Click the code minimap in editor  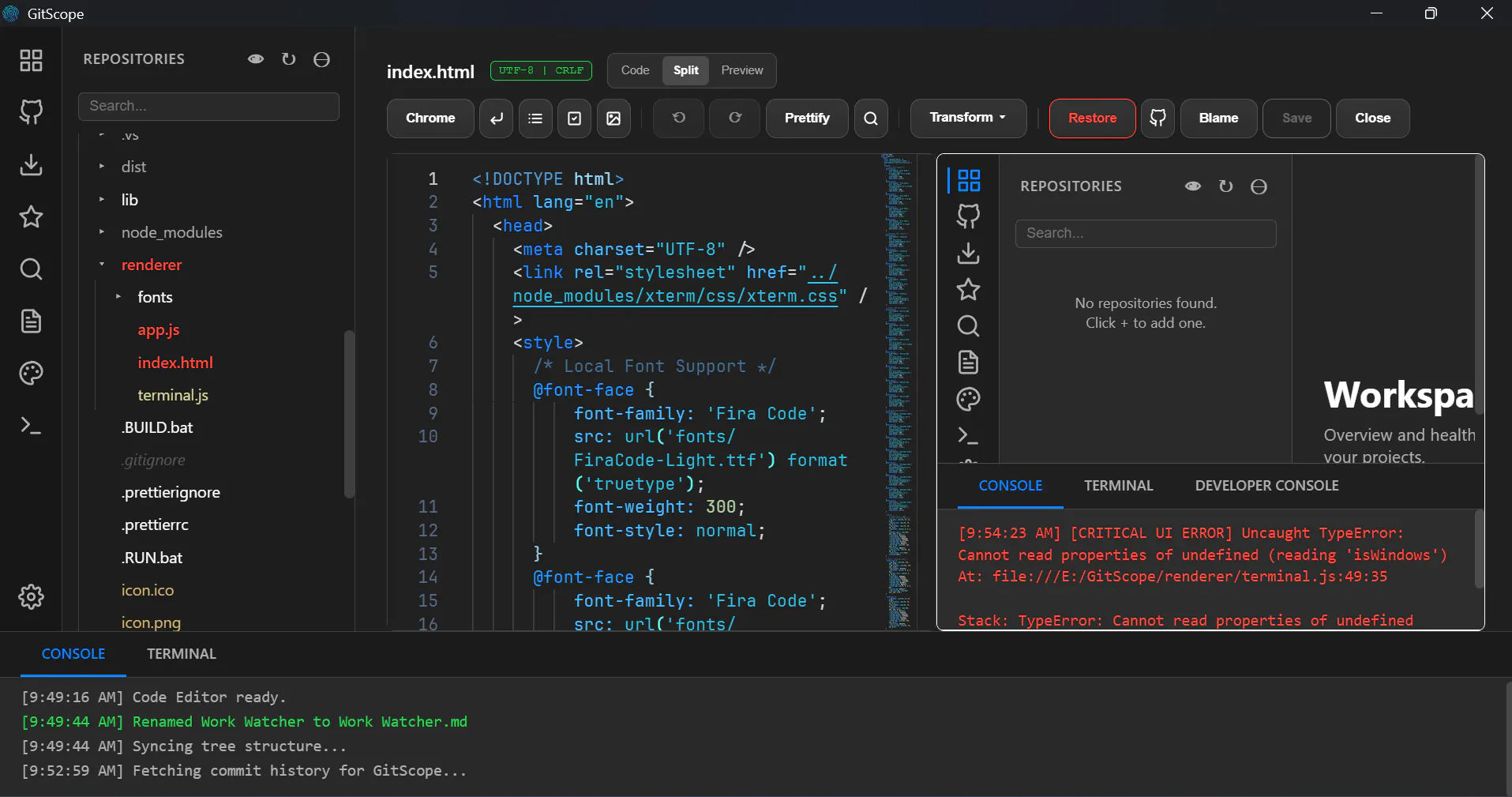(x=898, y=391)
